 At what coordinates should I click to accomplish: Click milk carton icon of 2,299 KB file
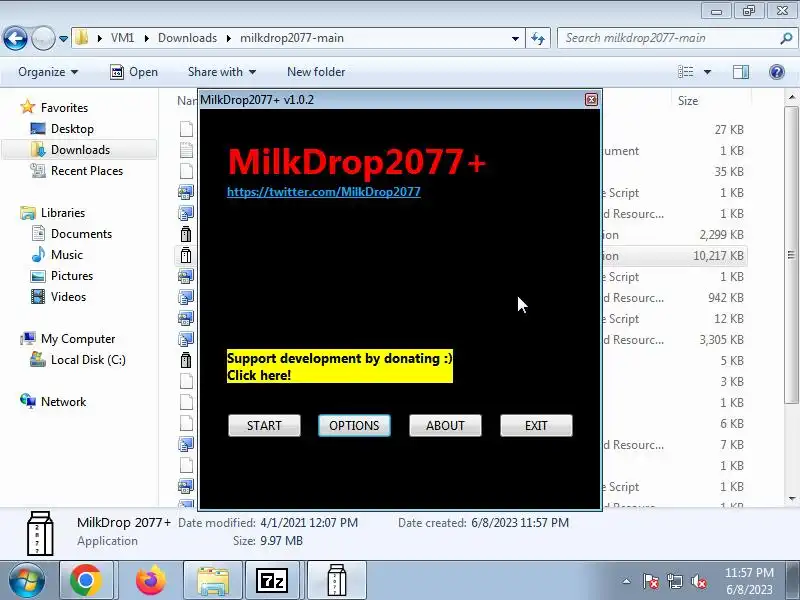(186, 234)
